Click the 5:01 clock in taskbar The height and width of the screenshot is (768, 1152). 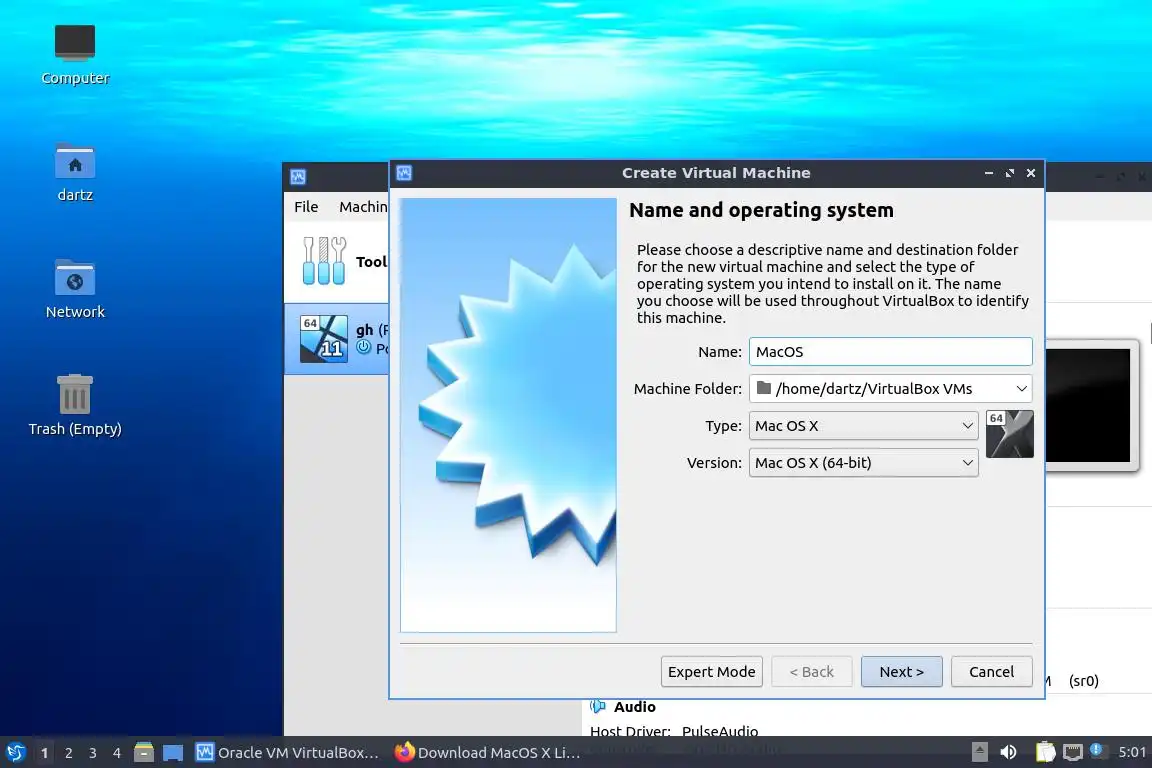[1132, 752]
